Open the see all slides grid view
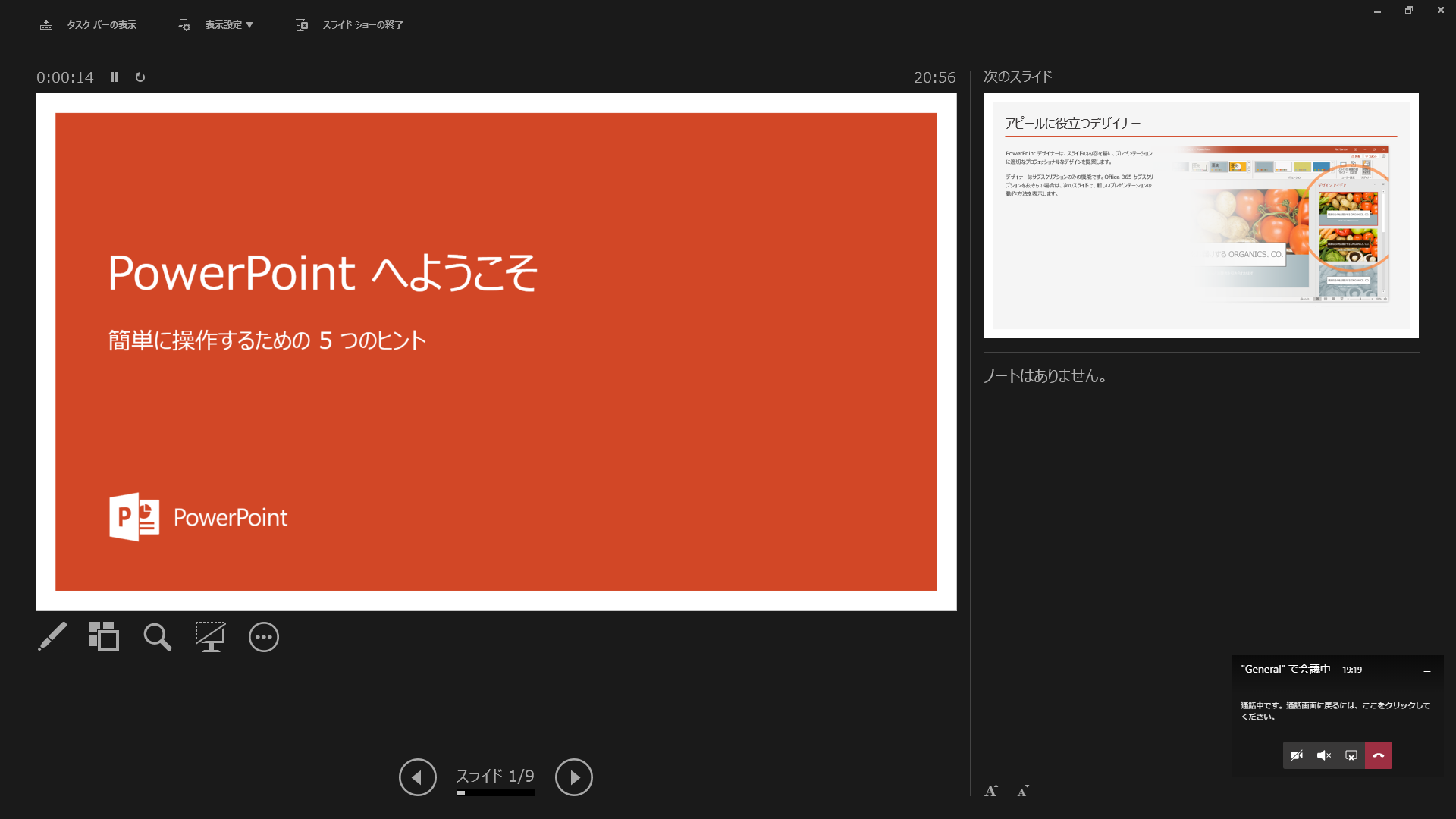The width and height of the screenshot is (1456, 819). (104, 637)
